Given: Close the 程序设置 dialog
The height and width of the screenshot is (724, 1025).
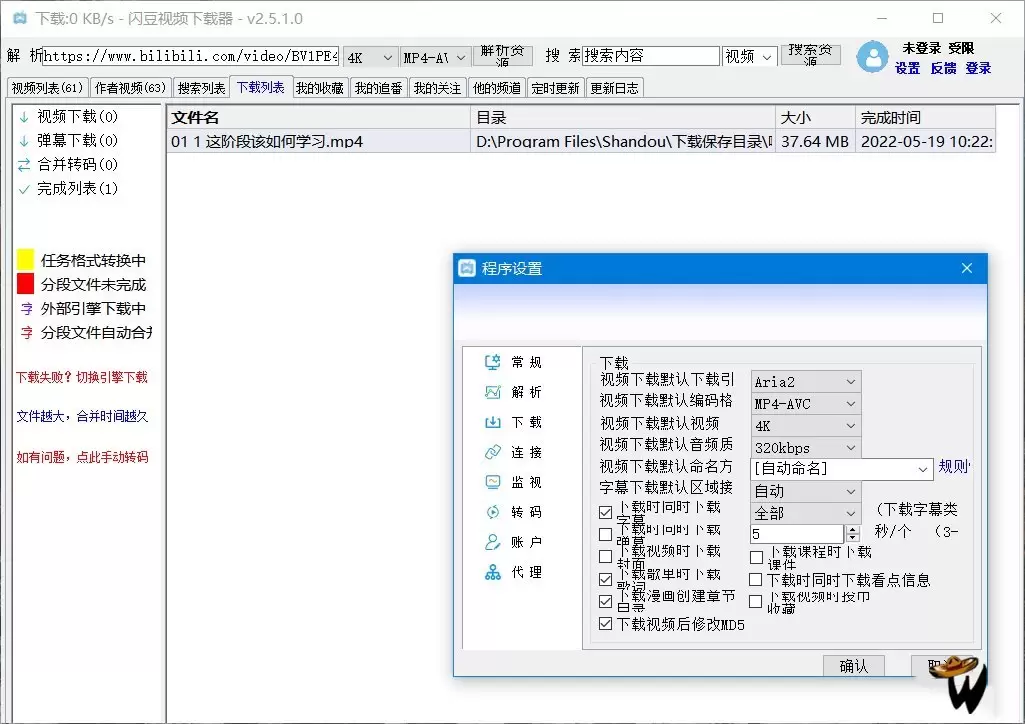Looking at the screenshot, I should point(967,269).
